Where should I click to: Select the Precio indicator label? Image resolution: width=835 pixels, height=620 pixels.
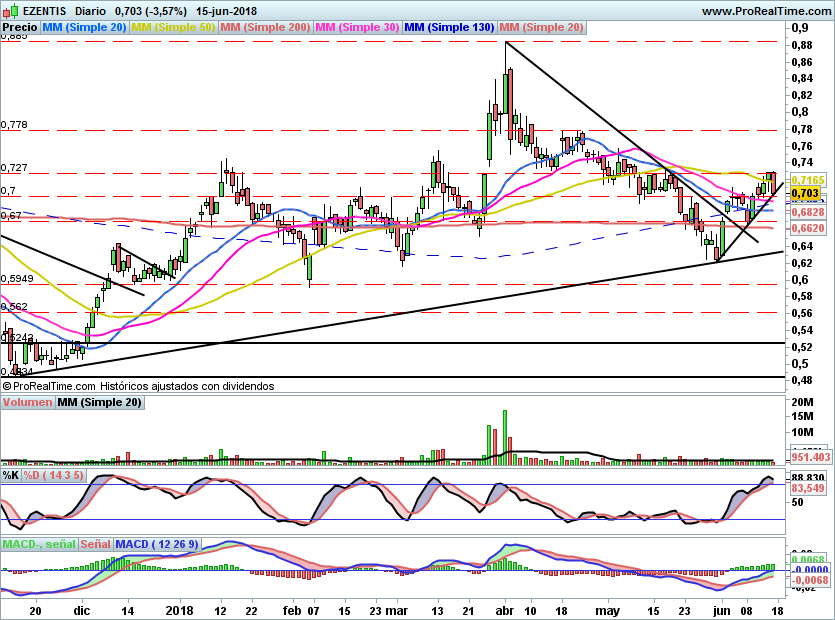point(20,27)
